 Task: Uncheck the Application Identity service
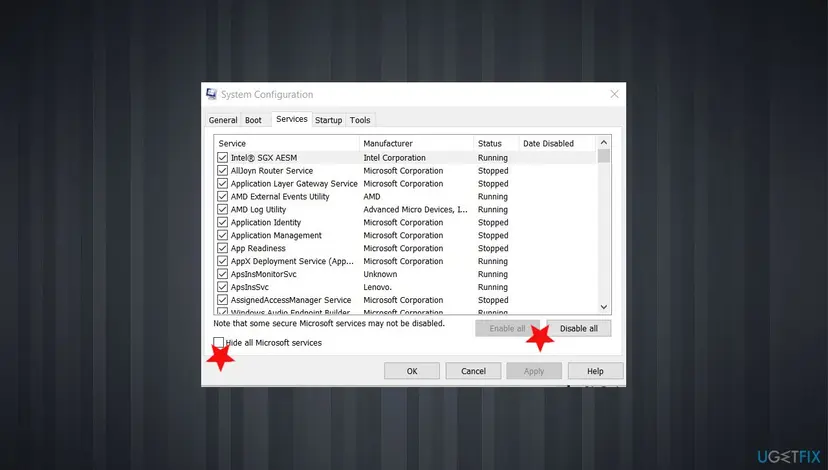(x=222, y=222)
